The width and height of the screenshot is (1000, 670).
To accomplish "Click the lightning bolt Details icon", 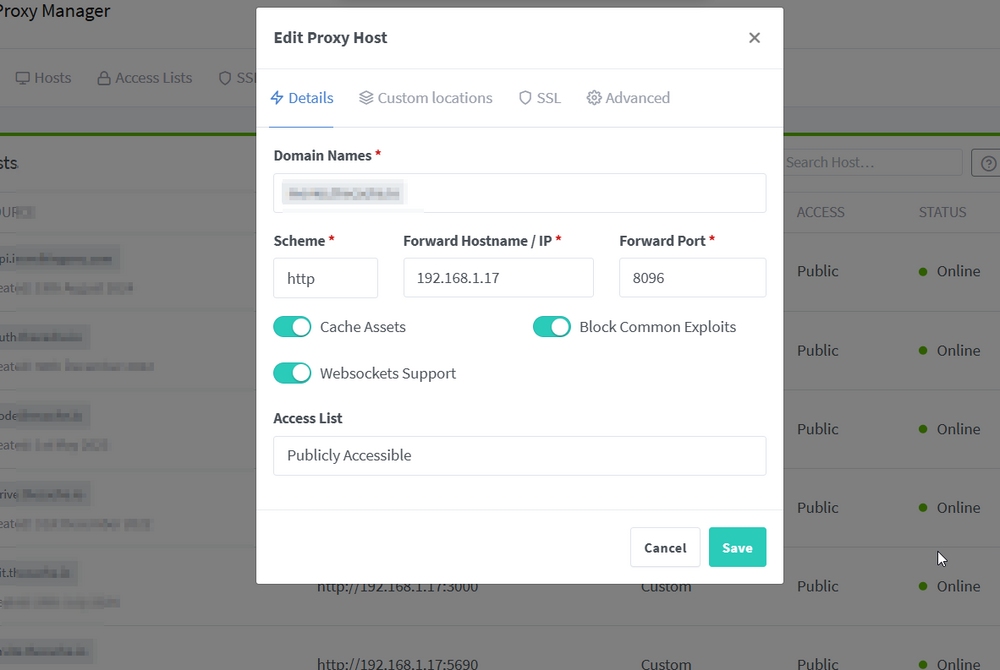I will coord(277,98).
